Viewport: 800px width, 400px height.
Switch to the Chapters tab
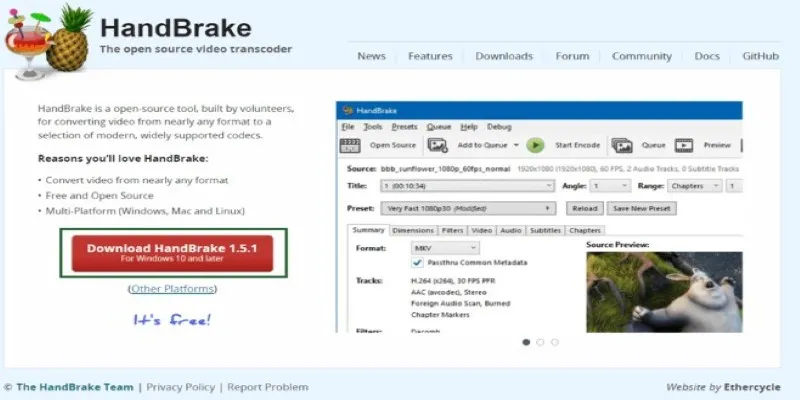click(585, 231)
